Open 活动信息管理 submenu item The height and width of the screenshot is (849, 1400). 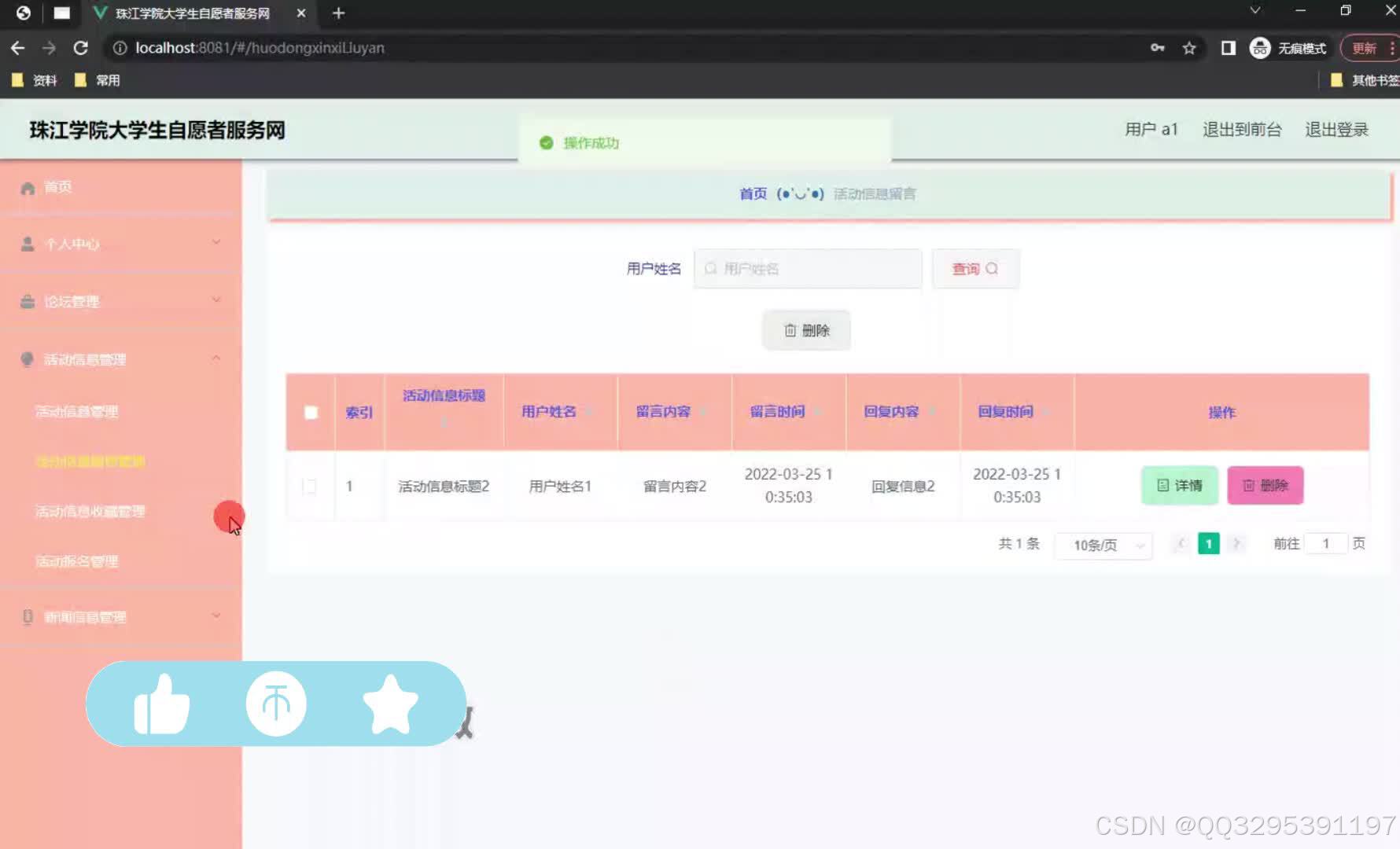click(77, 411)
